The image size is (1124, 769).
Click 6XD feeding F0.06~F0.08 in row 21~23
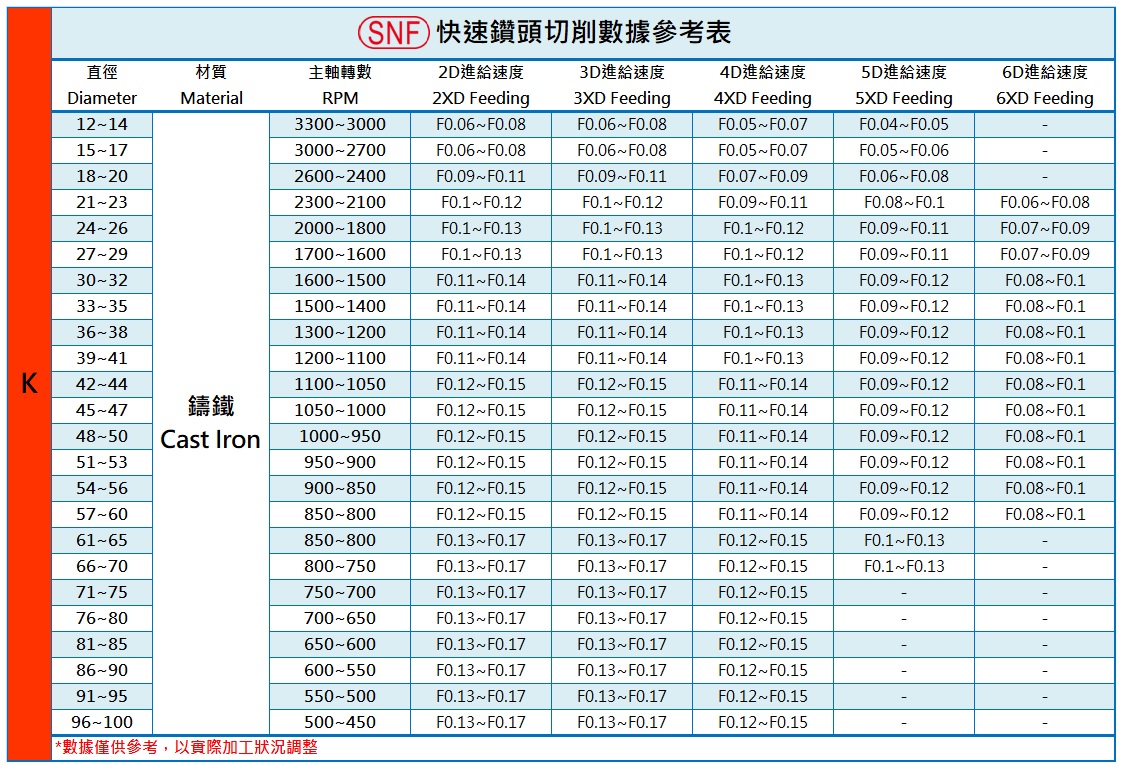click(1045, 203)
